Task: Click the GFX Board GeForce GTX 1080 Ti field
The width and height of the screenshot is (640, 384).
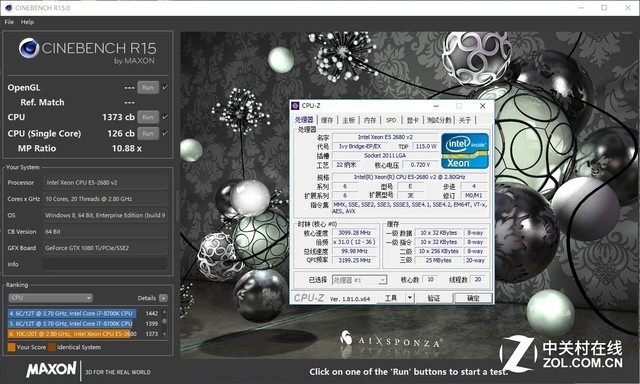Action: click(105, 248)
